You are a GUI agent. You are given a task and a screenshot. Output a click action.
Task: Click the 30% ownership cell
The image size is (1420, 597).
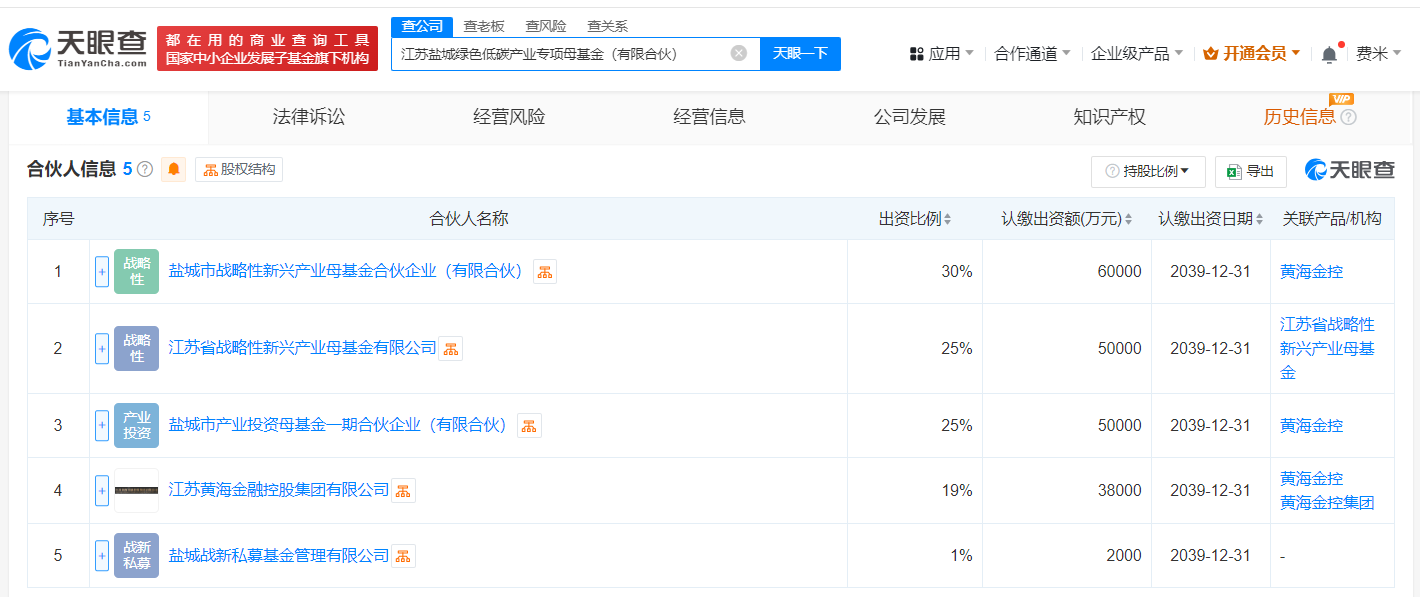tap(915, 271)
